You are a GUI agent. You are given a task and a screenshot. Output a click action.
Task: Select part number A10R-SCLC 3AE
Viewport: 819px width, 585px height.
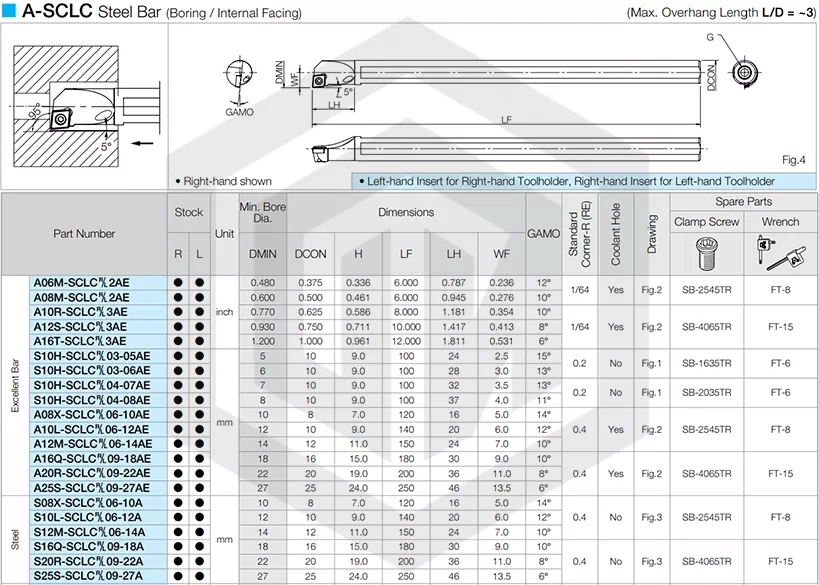point(80,312)
